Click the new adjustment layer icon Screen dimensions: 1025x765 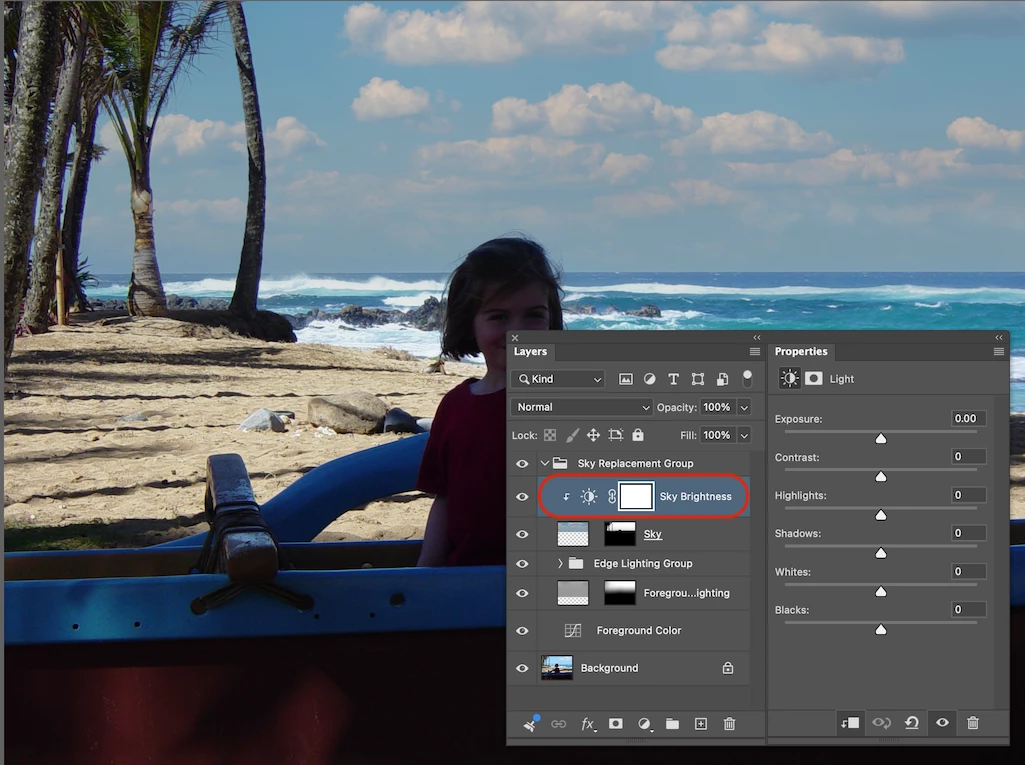[645, 724]
